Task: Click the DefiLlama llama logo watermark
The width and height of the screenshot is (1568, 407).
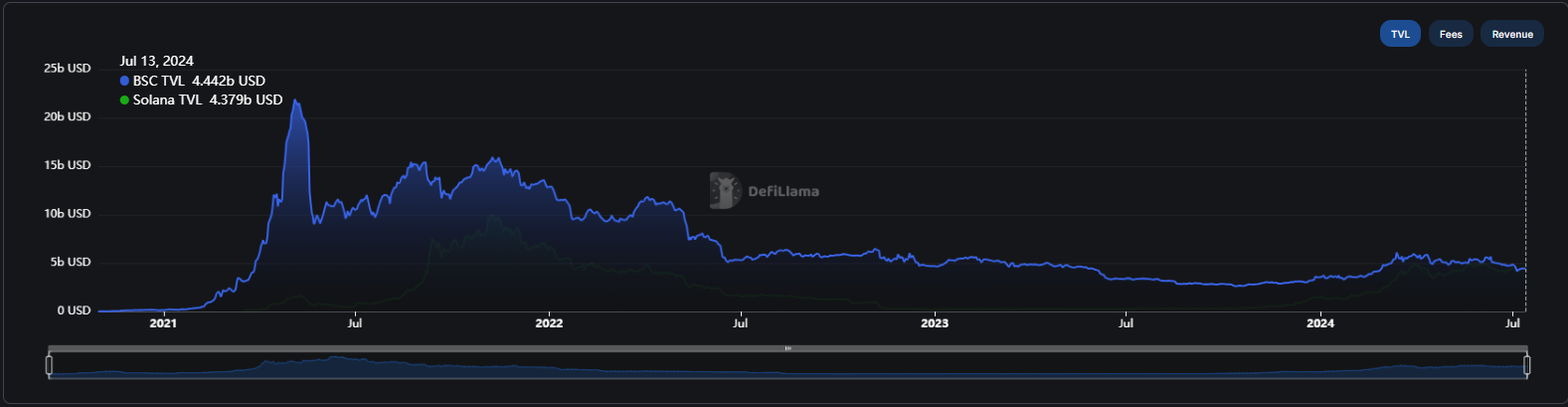Action: 725,191
